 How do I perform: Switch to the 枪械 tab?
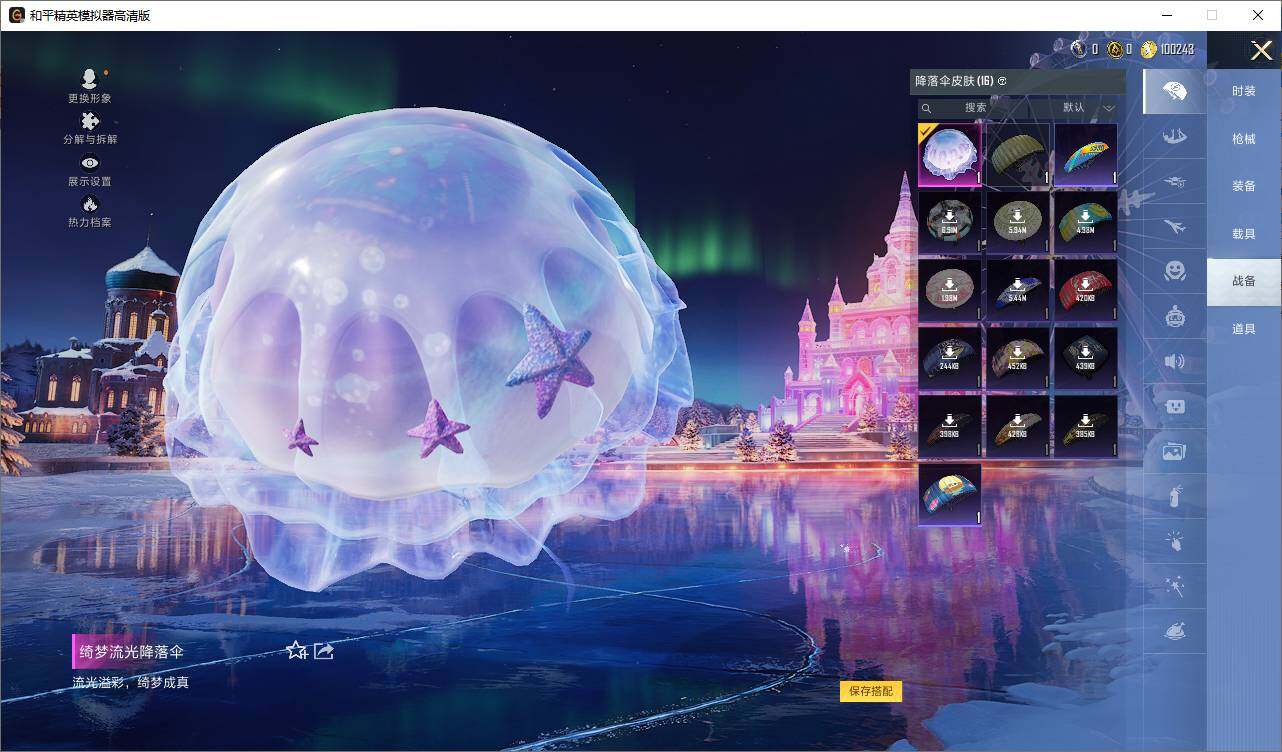coord(1243,139)
